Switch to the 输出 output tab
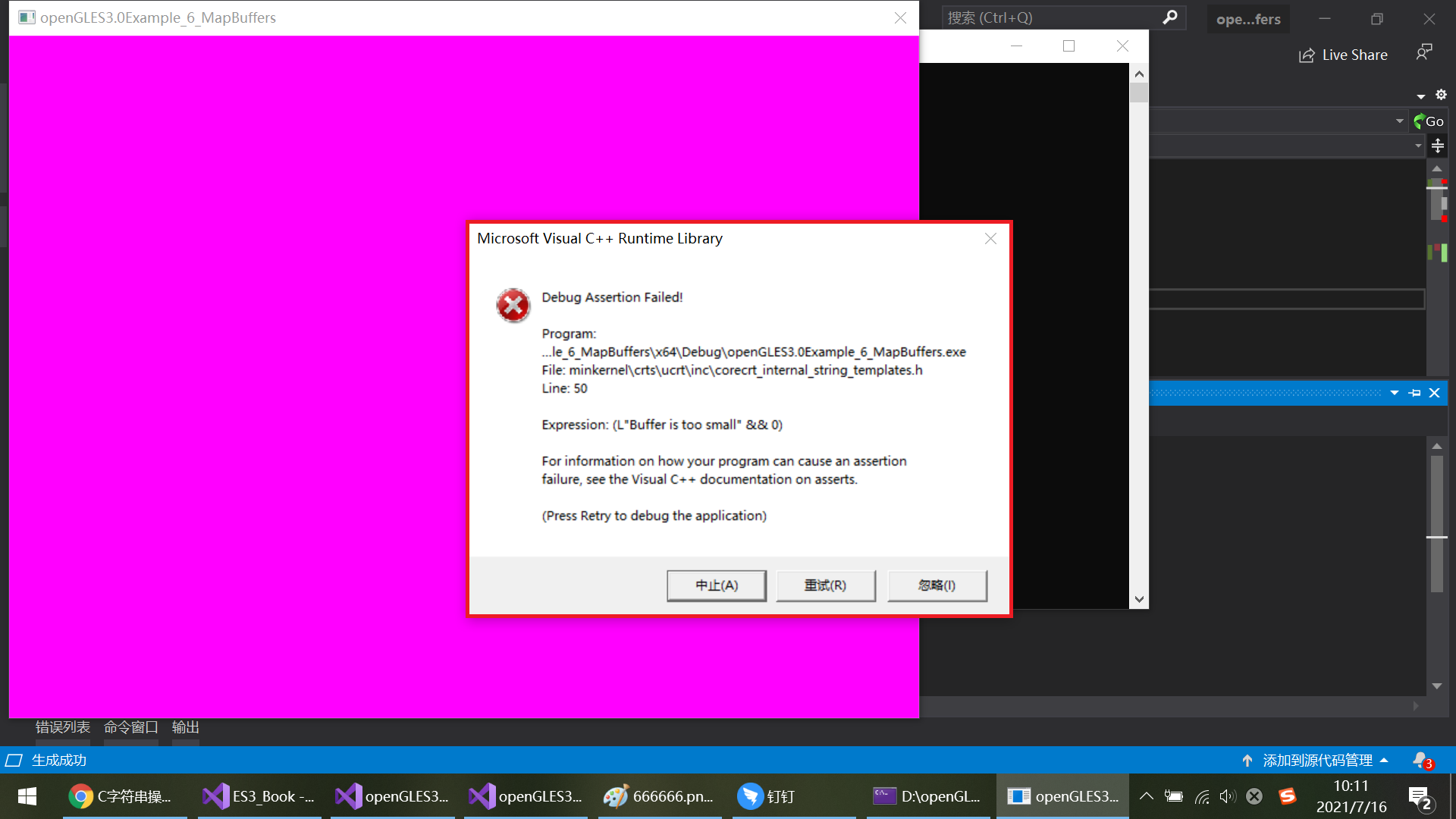This screenshot has height=819, width=1456. [x=184, y=726]
